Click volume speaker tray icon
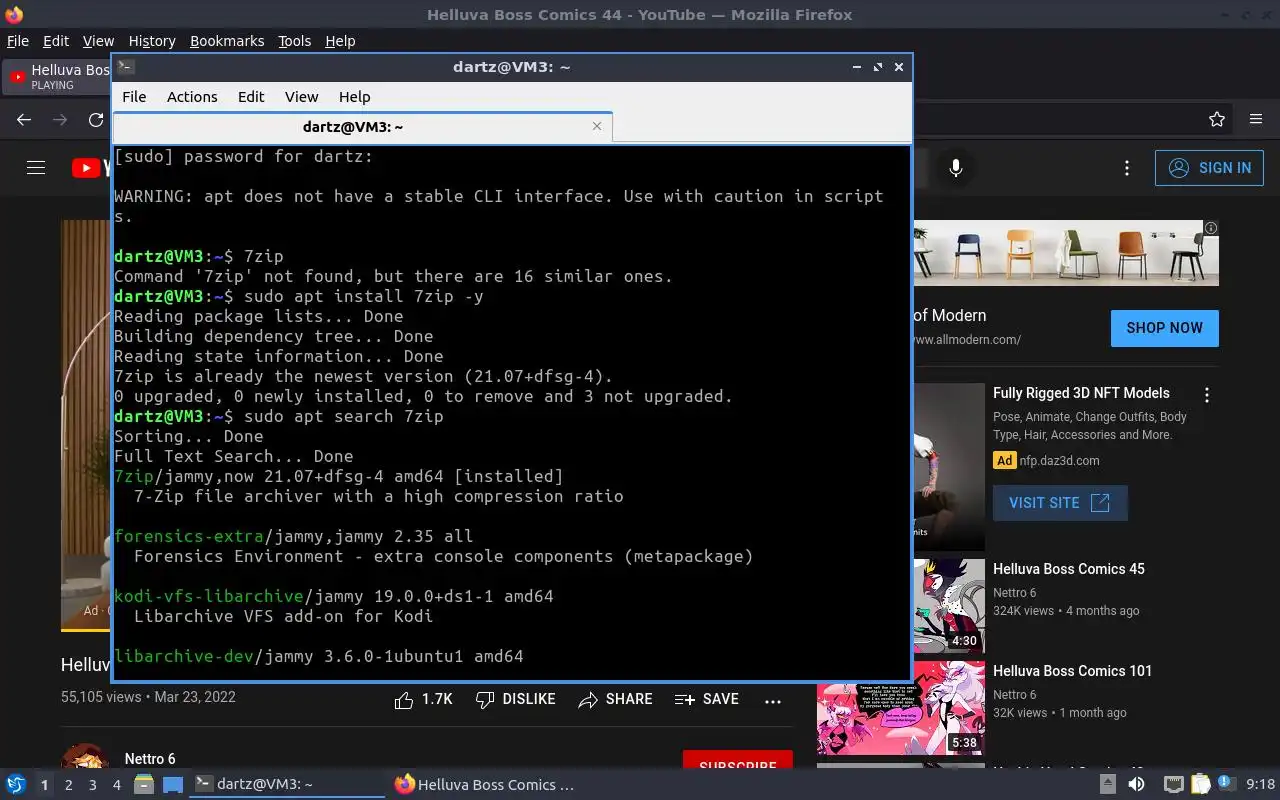The width and height of the screenshot is (1280, 800). tap(1136, 785)
